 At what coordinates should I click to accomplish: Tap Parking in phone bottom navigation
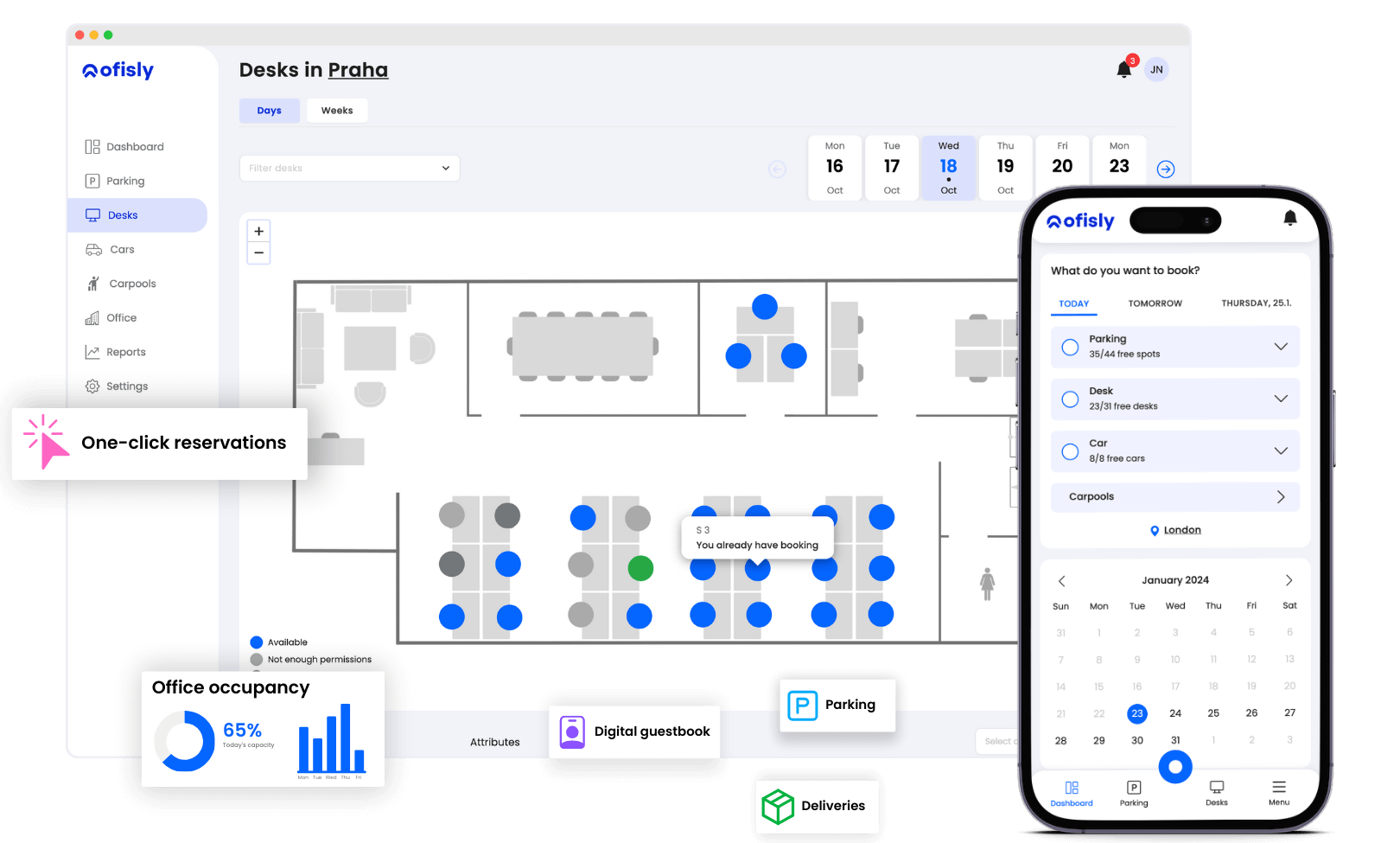coord(1134,794)
